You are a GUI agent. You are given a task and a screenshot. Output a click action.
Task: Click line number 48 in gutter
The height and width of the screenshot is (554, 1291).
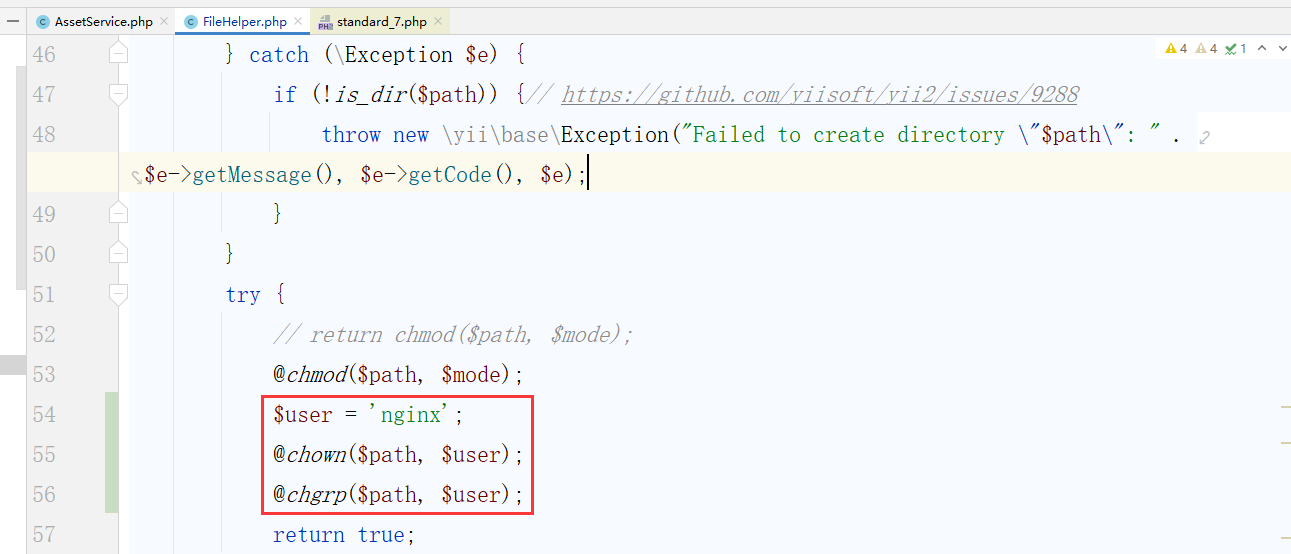44,134
